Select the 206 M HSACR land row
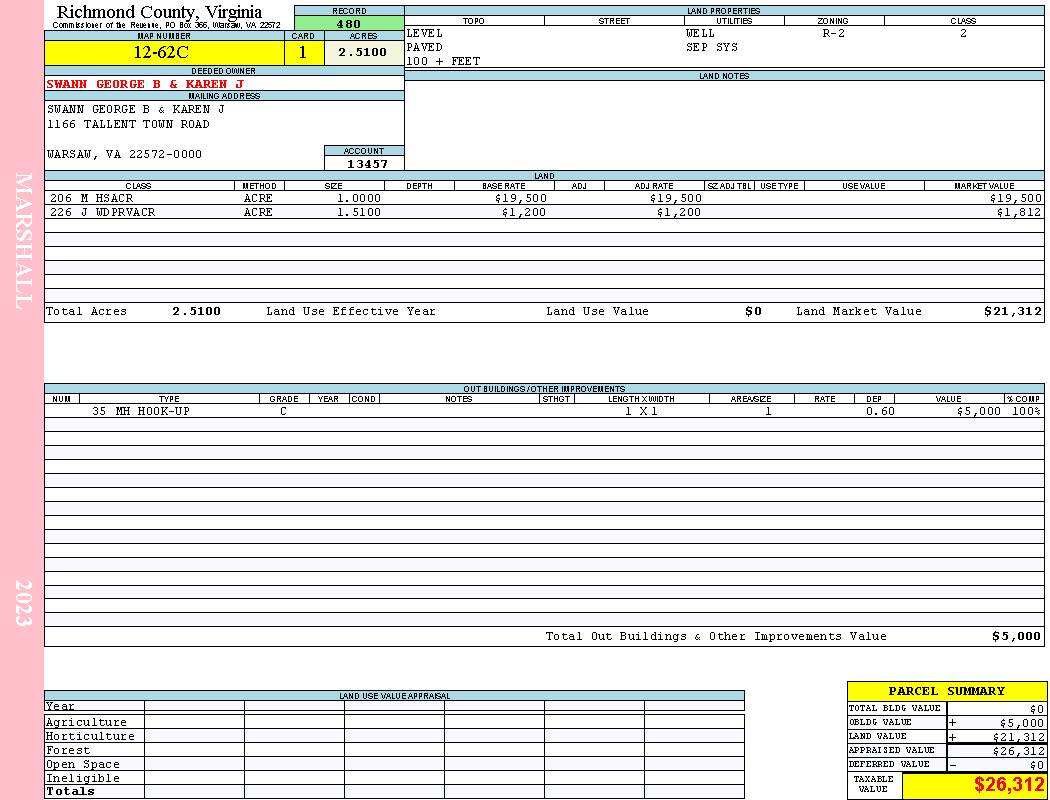 coord(544,198)
